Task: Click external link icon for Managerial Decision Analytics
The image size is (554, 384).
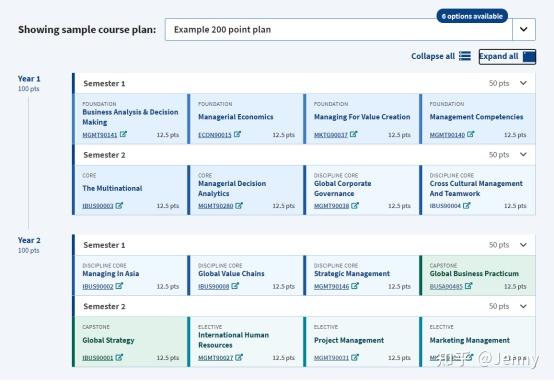Action: 239,205
